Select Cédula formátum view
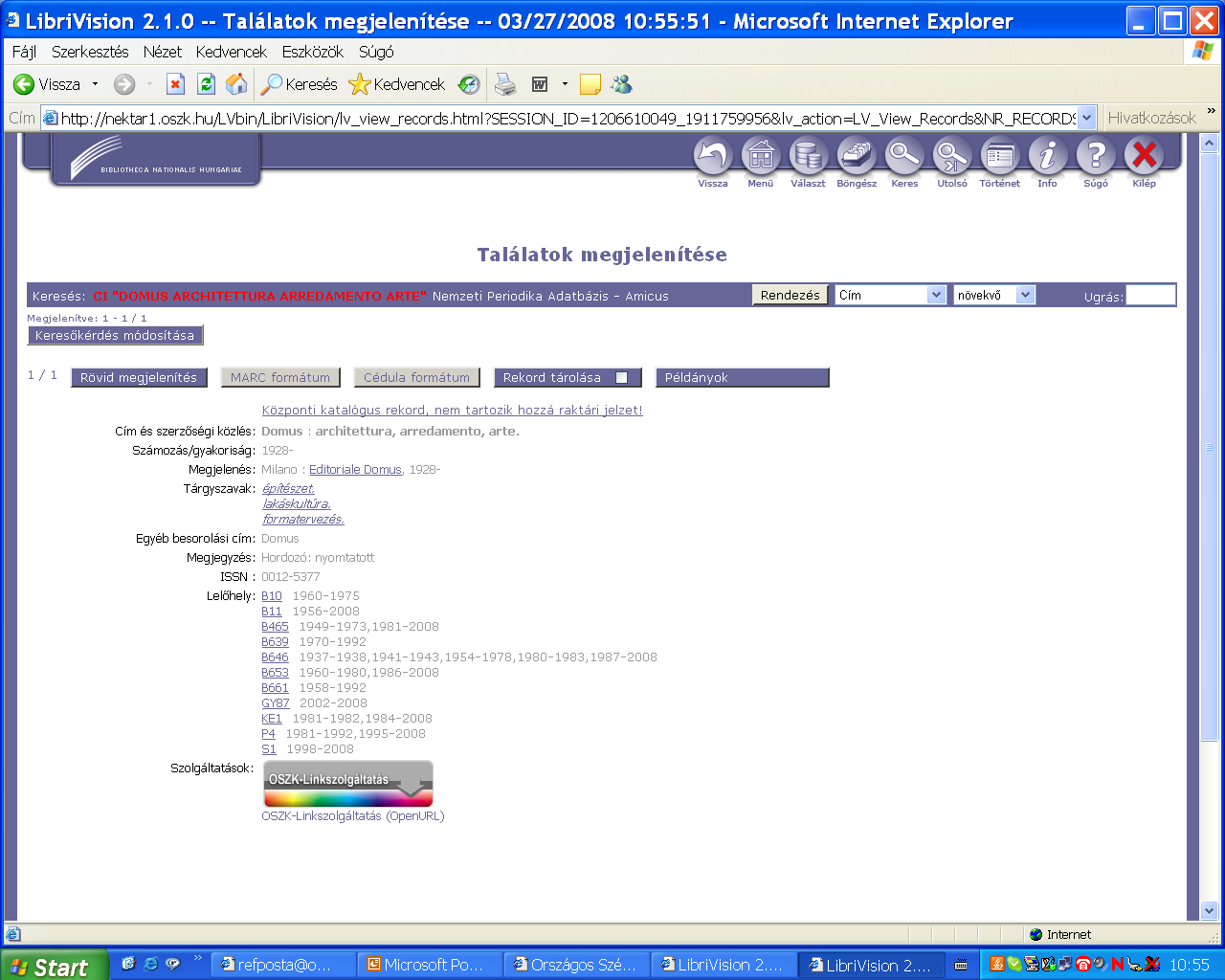1225x980 pixels. pyautogui.click(x=417, y=377)
